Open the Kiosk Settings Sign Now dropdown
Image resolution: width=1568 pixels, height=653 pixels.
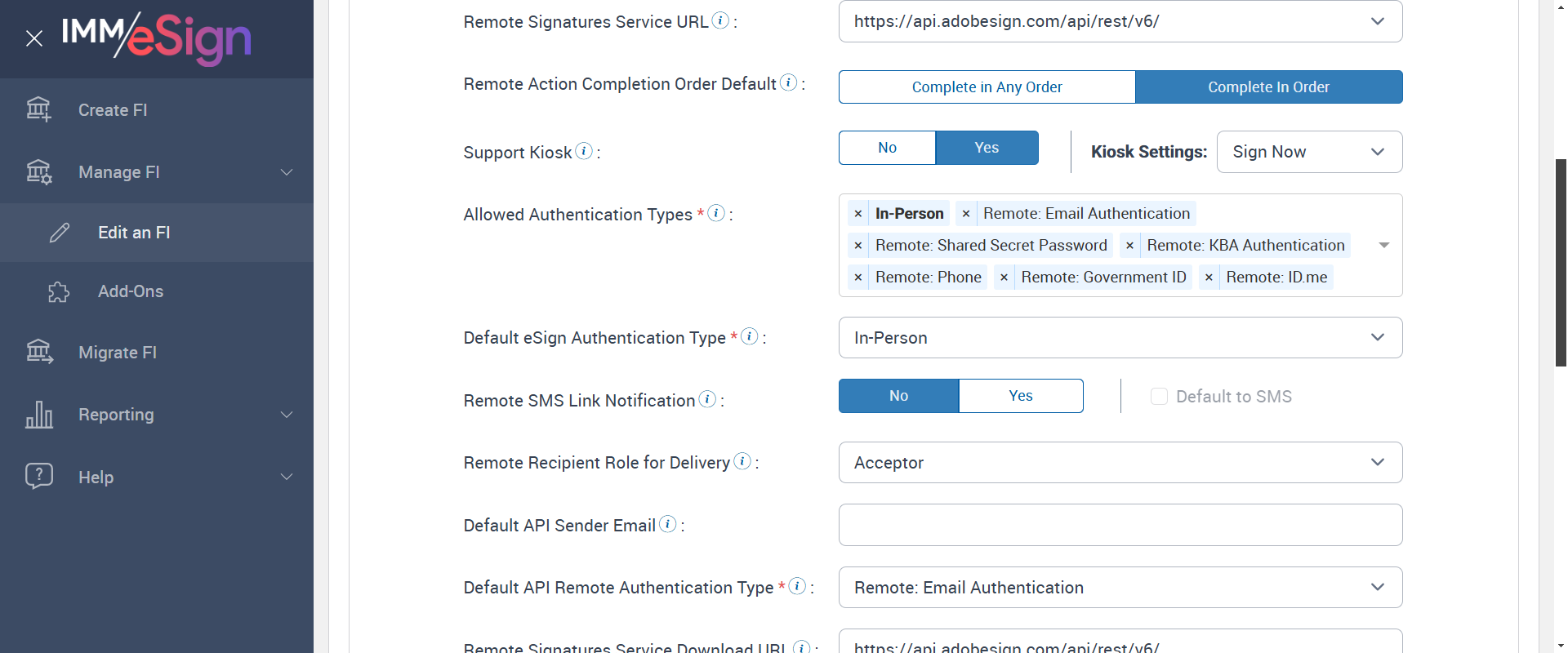coord(1309,152)
